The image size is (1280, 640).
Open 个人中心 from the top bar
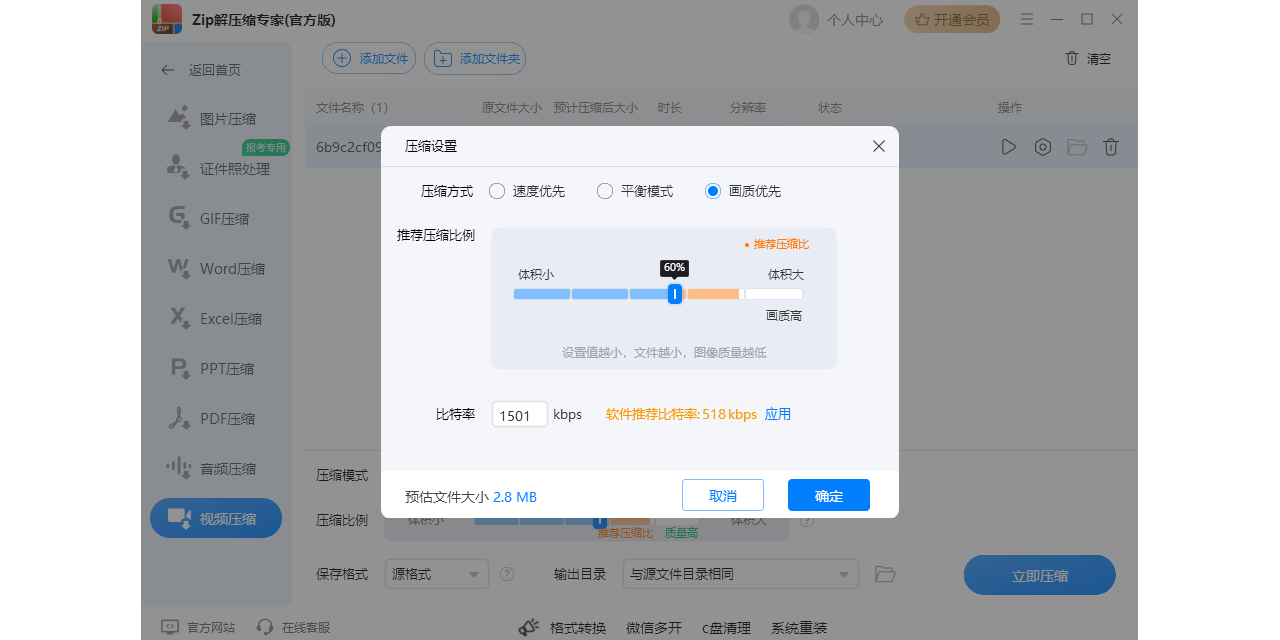pyautogui.click(x=837, y=19)
